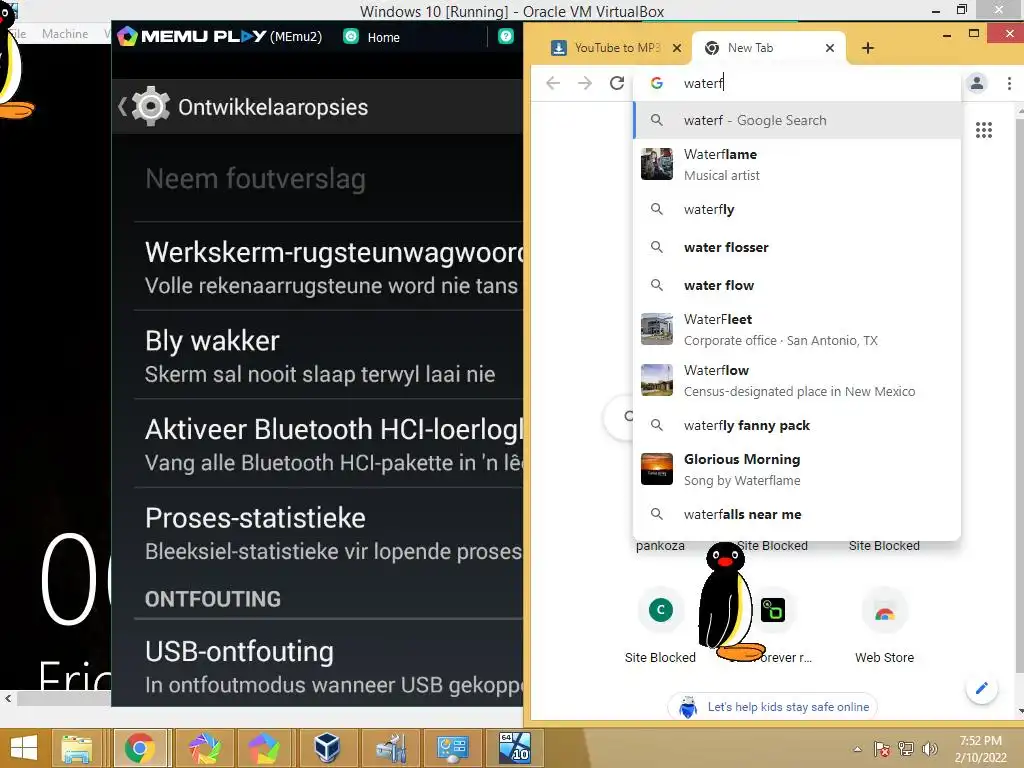Image resolution: width=1024 pixels, height=768 pixels.
Task: Click the address bar with 'waterf'
Action: (x=797, y=83)
